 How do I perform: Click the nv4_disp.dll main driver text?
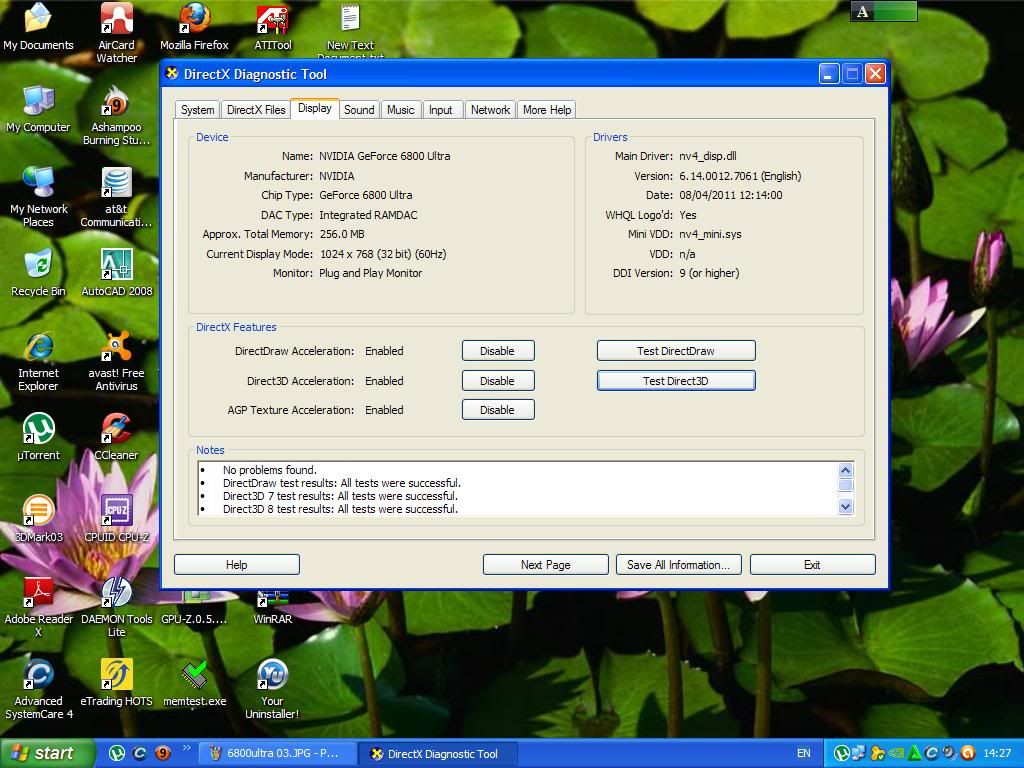click(708, 156)
